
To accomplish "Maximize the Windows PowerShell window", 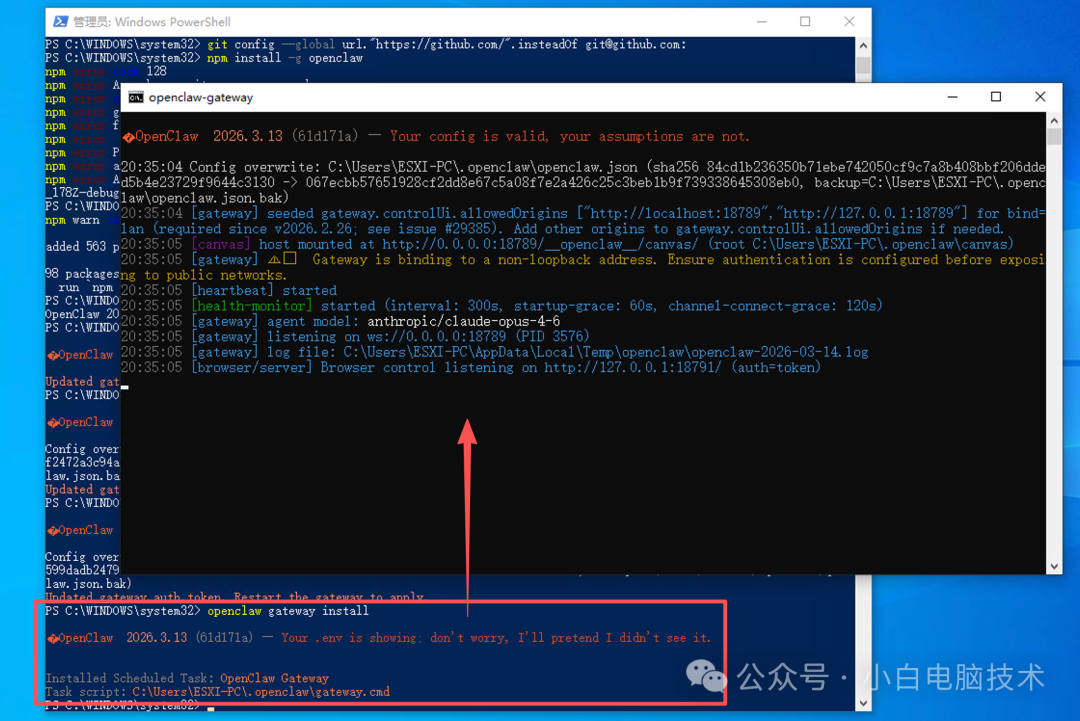I will 805,22.
